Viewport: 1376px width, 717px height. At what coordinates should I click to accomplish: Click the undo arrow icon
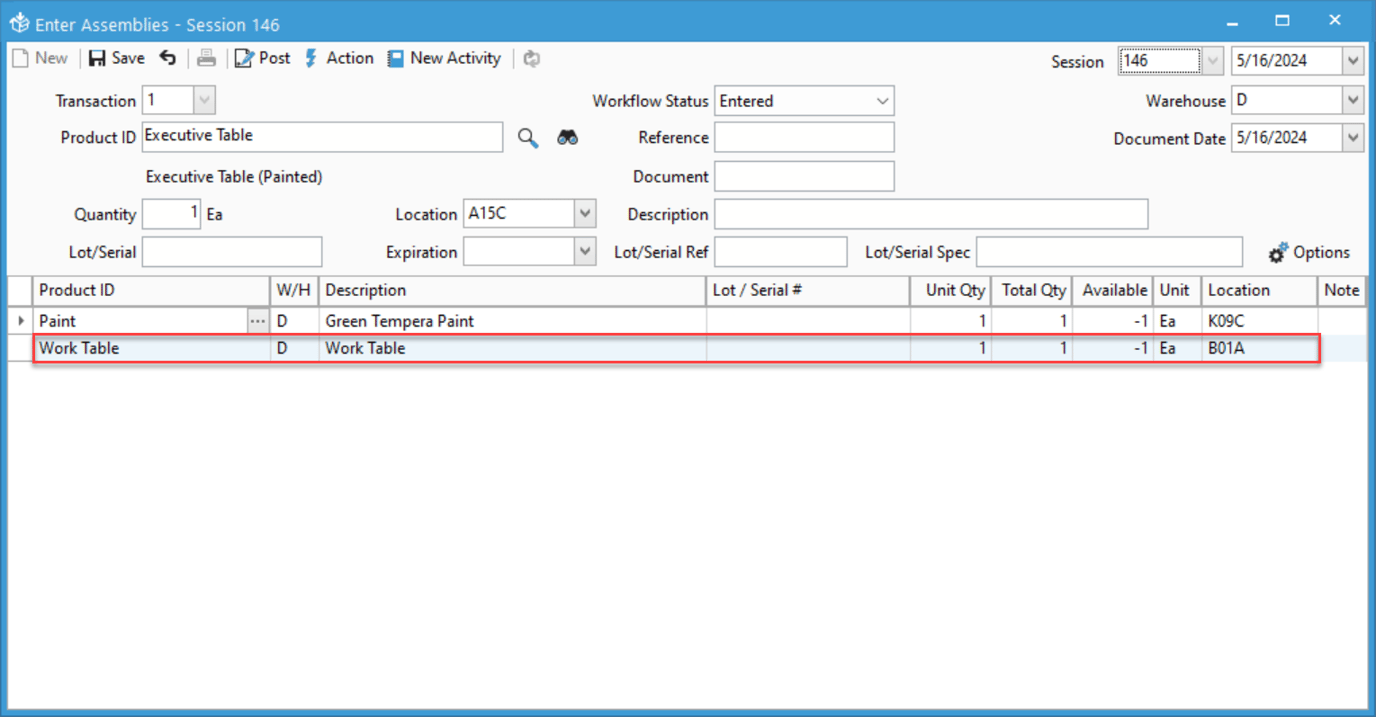coord(168,59)
